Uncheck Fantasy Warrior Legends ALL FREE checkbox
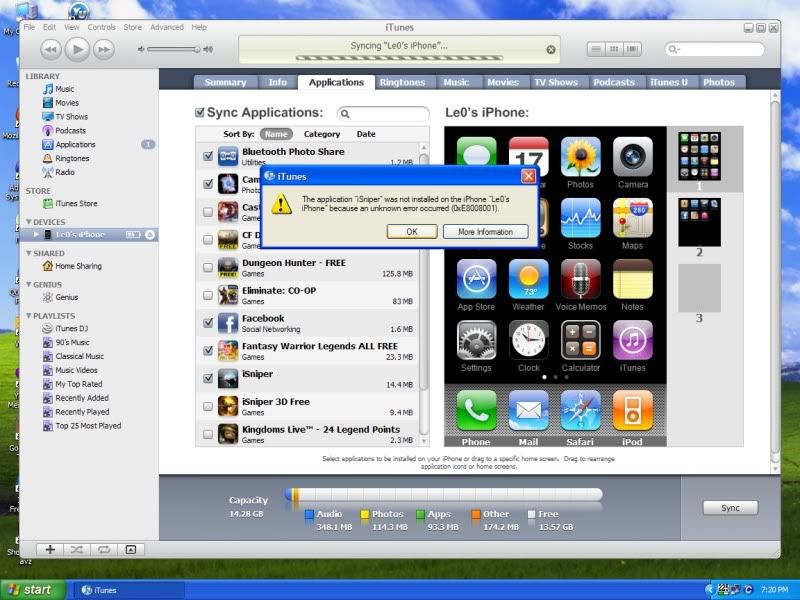The height and width of the screenshot is (600, 800). pos(208,351)
